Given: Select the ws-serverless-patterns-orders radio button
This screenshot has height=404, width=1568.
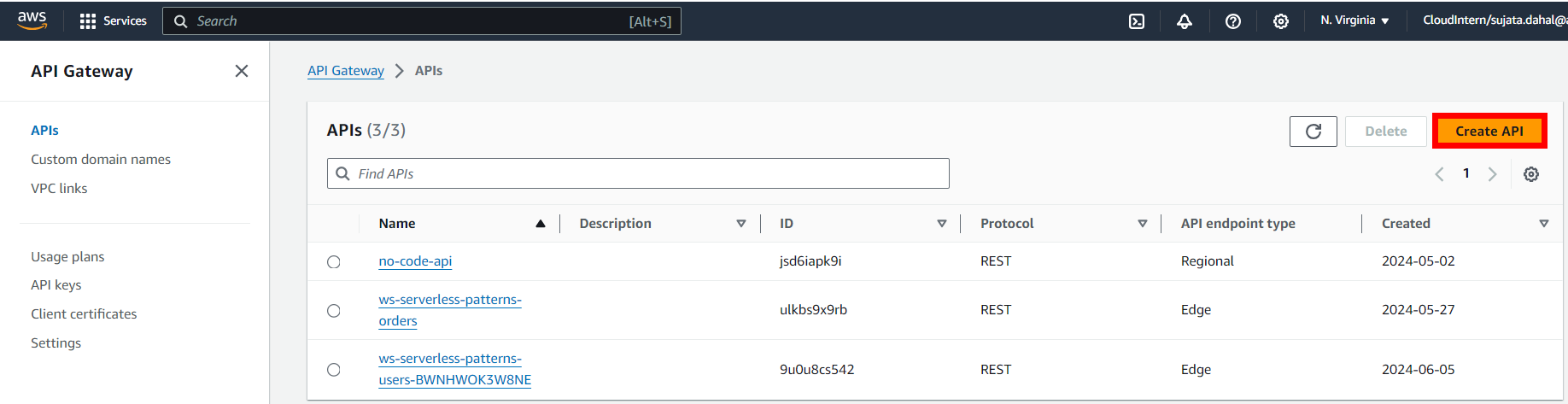Looking at the screenshot, I should 334,311.
